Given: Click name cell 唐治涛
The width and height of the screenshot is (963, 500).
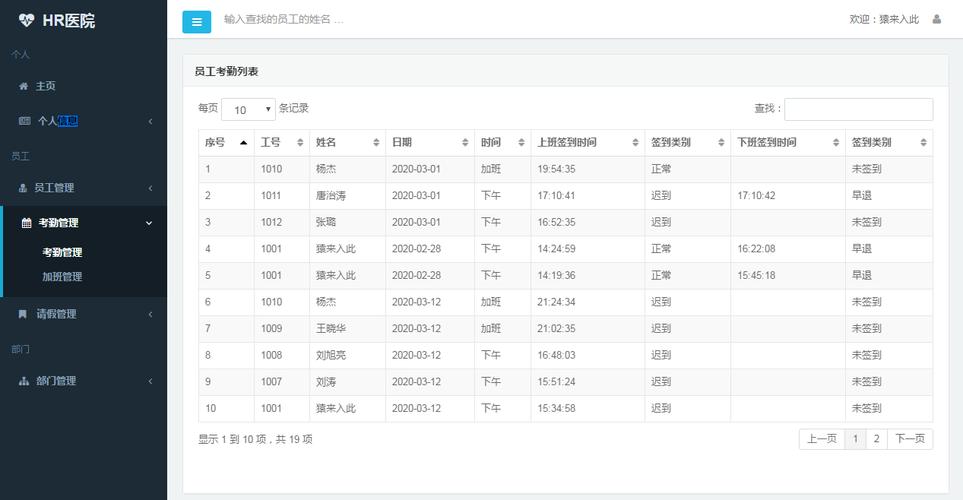Looking at the screenshot, I should point(331,195).
